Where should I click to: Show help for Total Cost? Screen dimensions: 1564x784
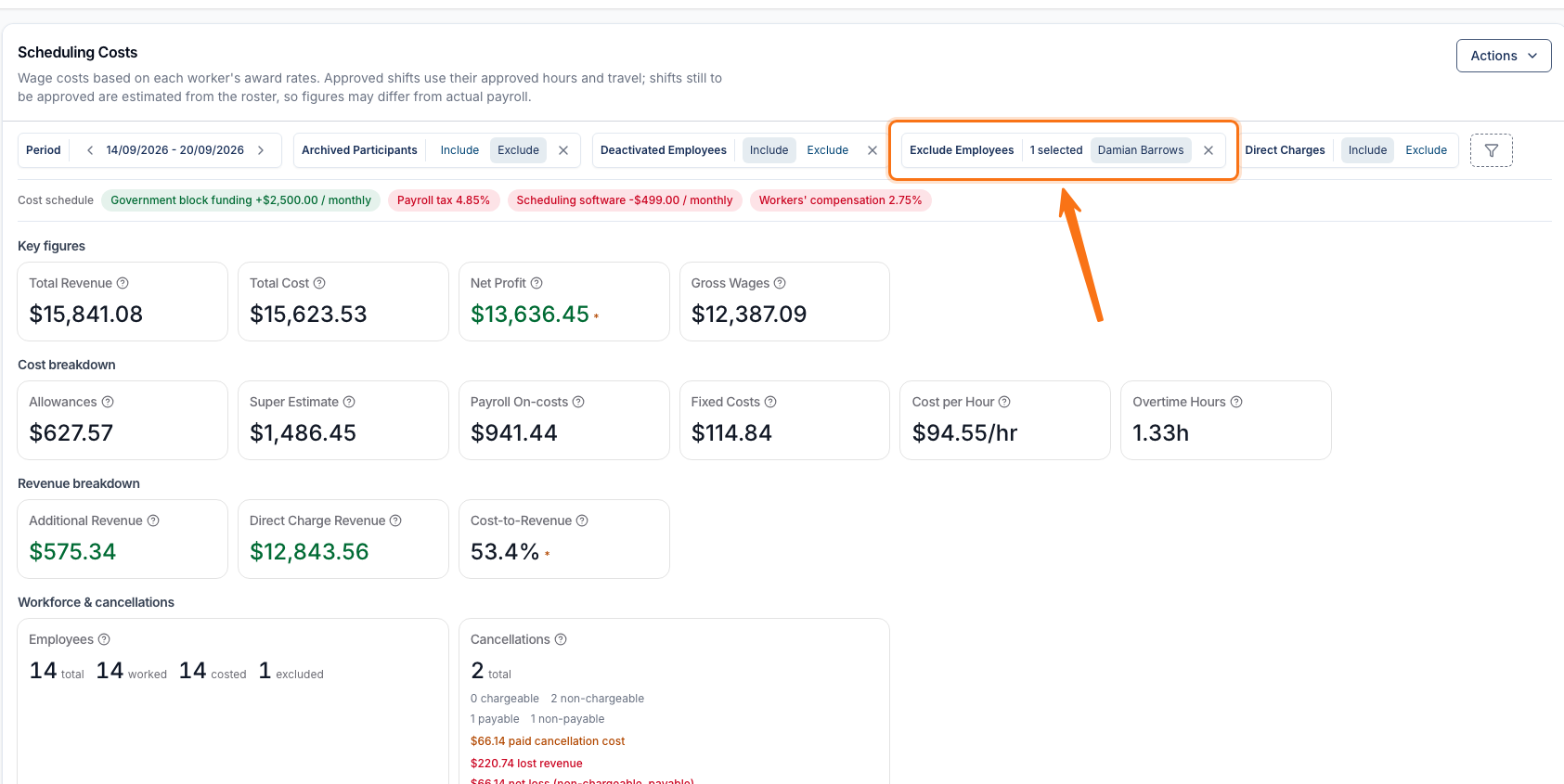pyautogui.click(x=319, y=283)
